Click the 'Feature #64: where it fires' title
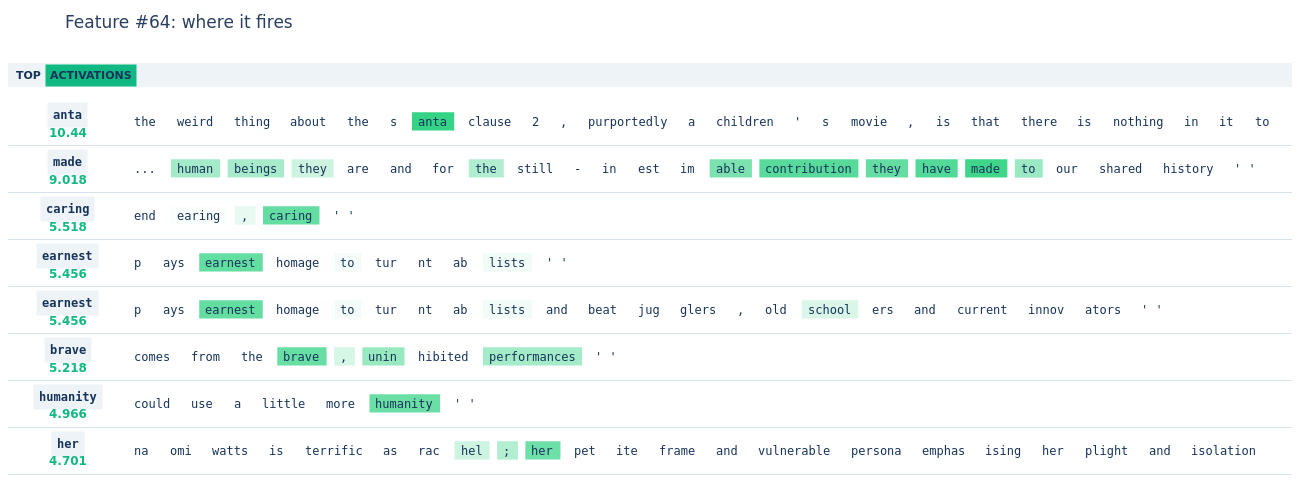This screenshot has width=1300, height=486. point(179,22)
